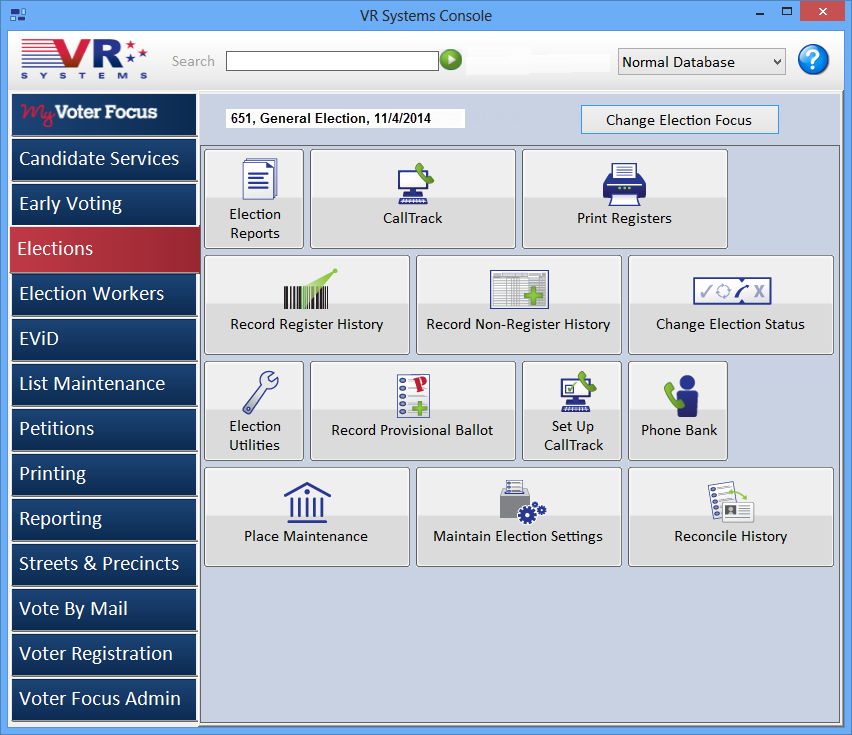Maximize the VR Systems Console window

tap(787, 12)
